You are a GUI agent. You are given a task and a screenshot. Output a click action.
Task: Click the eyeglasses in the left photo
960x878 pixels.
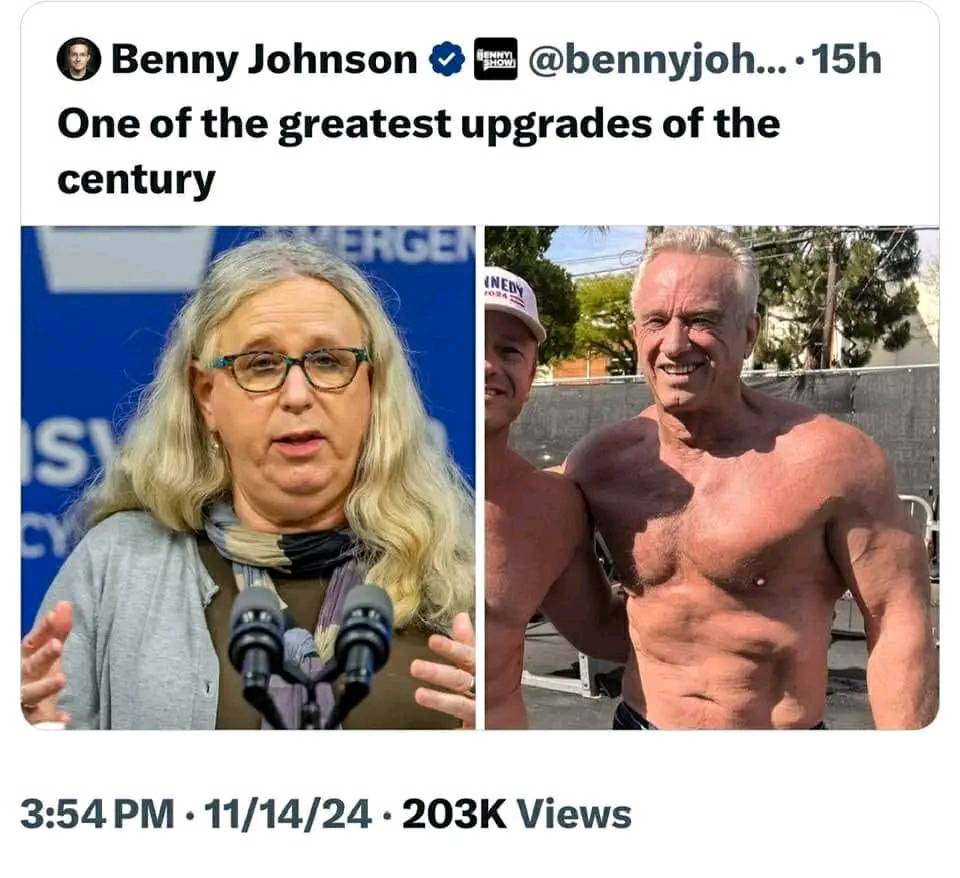(x=288, y=369)
